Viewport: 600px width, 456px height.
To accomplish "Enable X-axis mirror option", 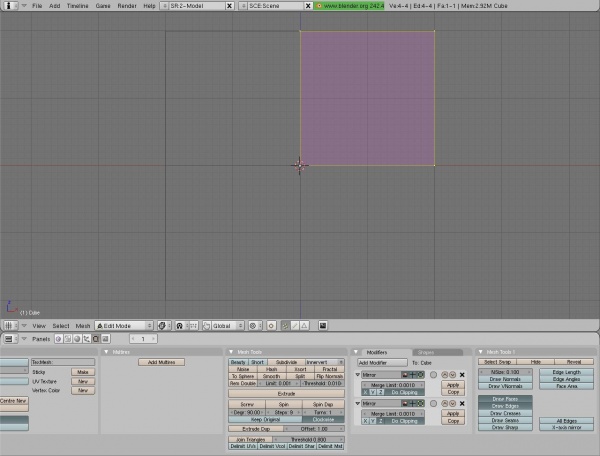I will (x=567, y=428).
